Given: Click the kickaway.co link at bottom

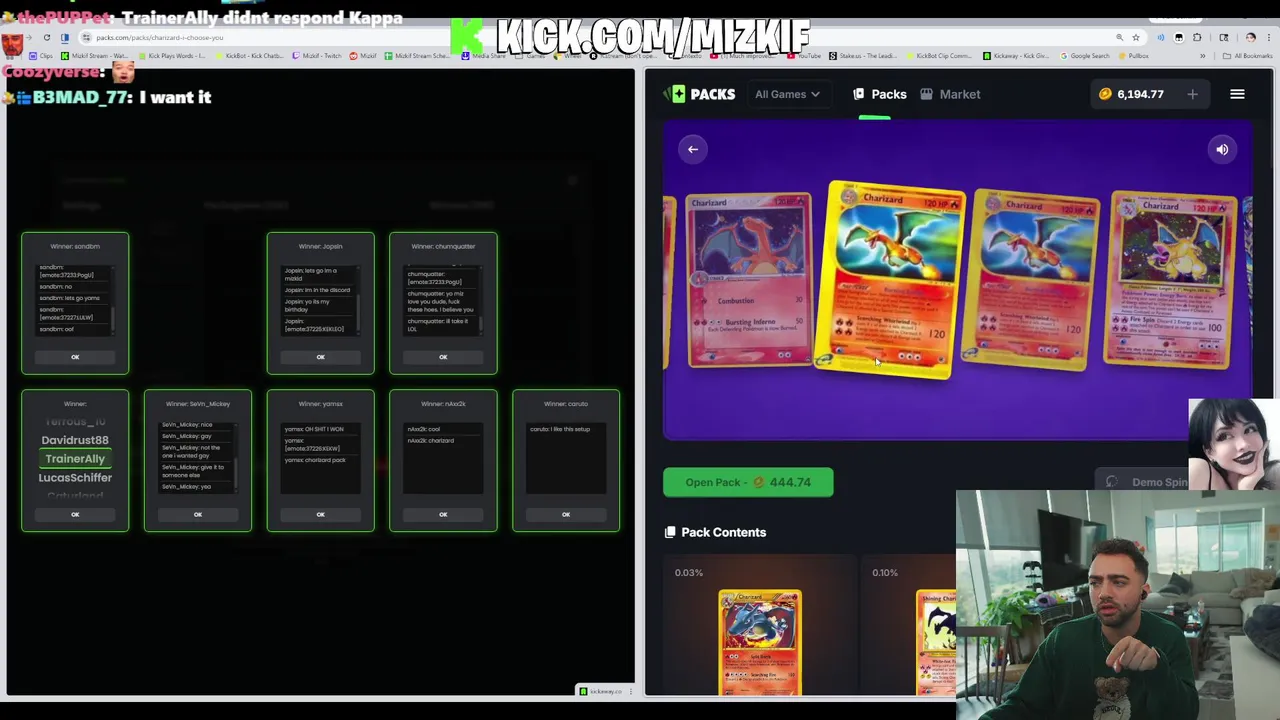Looking at the screenshot, I should click(605, 691).
